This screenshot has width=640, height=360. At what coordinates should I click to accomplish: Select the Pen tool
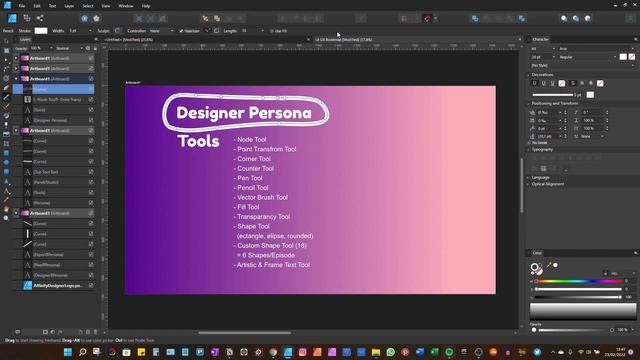coord(6,88)
